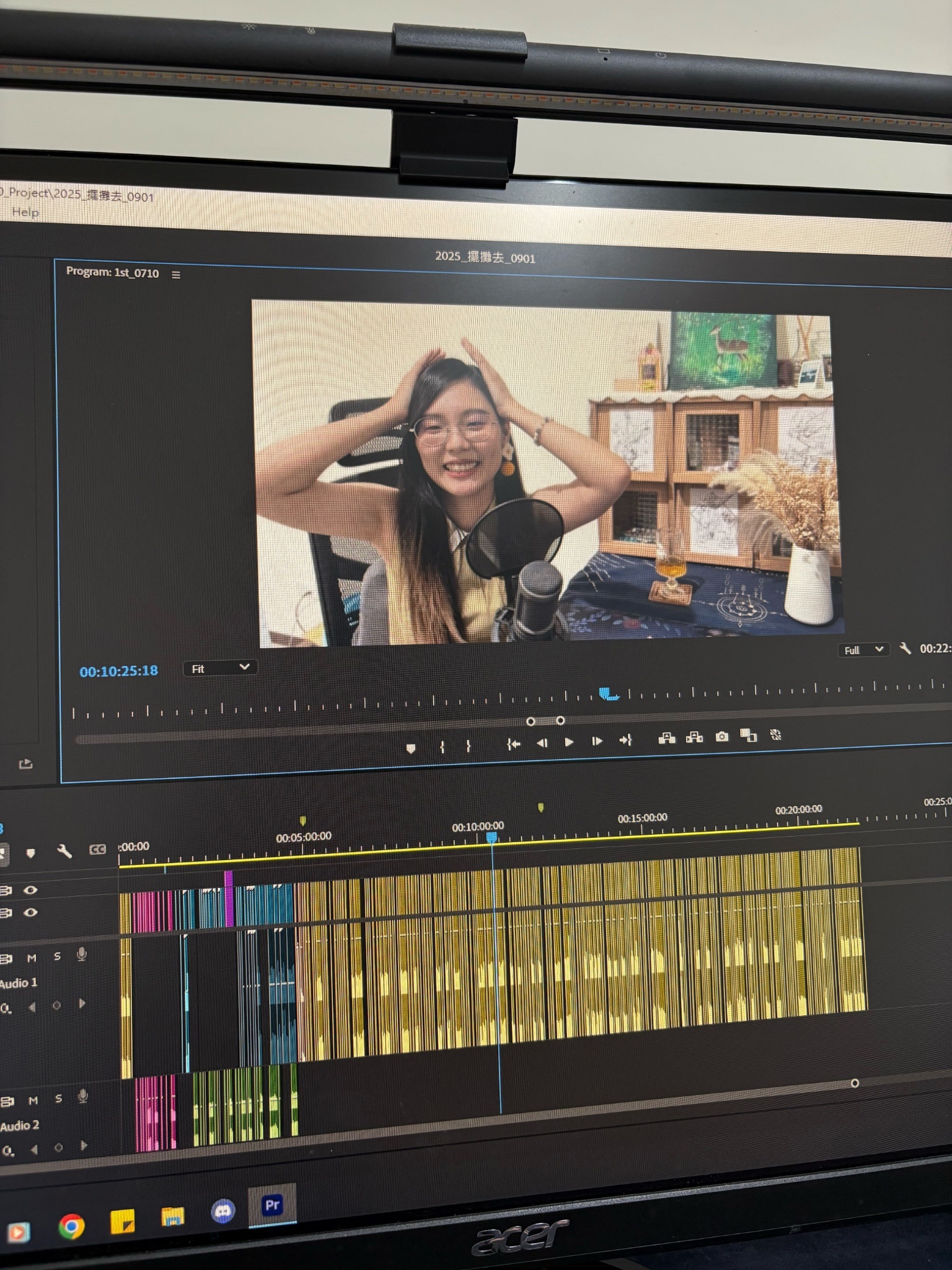Viewport: 952px width, 1270px height.
Task: Toggle sync lock on second video track
Action: 6,913
